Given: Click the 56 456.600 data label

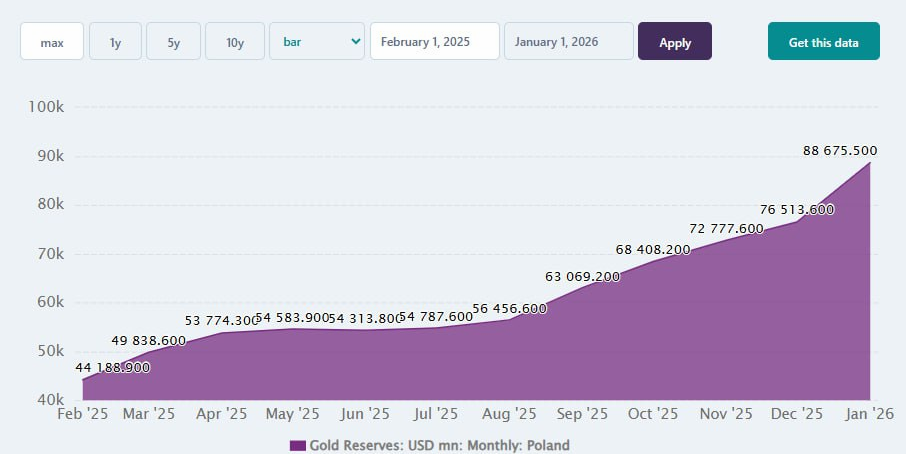Looking at the screenshot, I should (510, 308).
